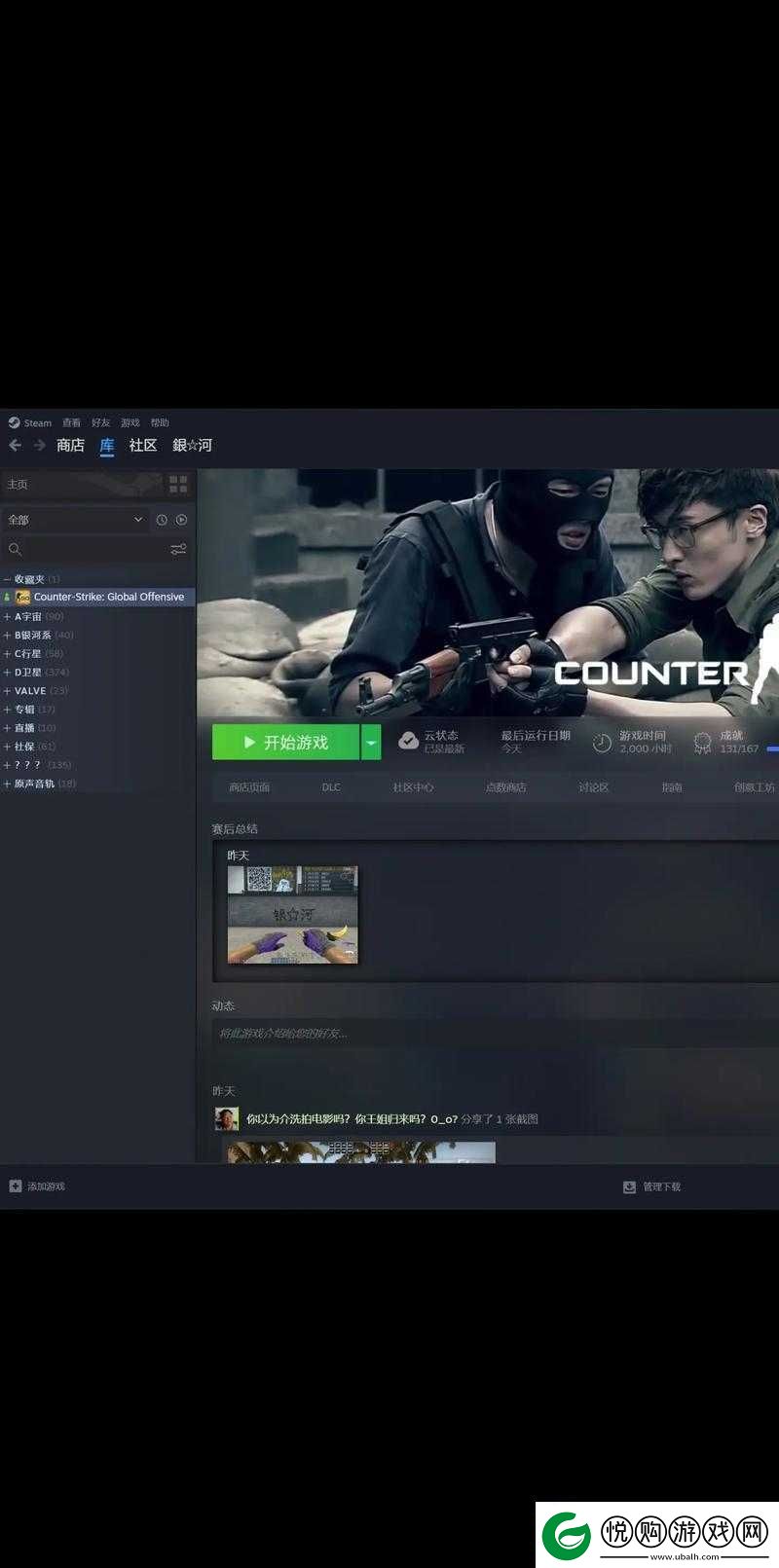Viewport: 779px width, 1568px height.
Task: Click the green friend status icon beside Counter-Strike
Action: tap(7, 597)
